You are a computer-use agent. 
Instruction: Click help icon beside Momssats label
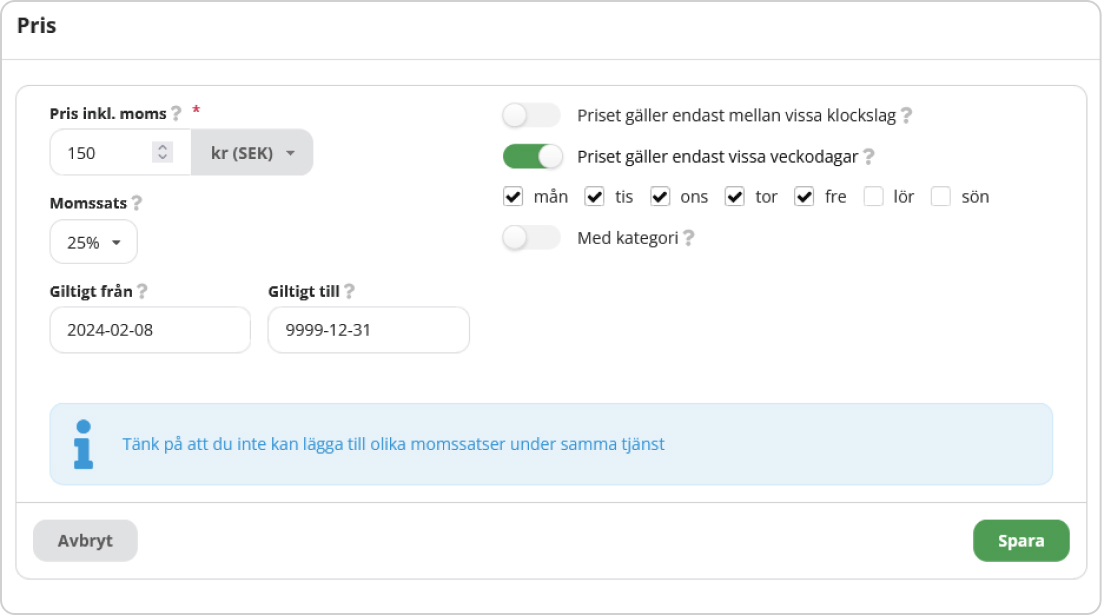[x=136, y=203]
